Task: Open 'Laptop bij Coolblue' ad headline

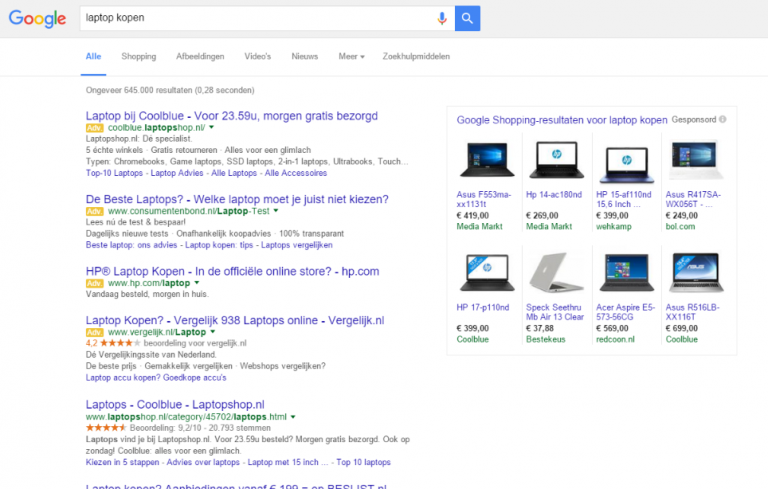Action: (x=232, y=116)
